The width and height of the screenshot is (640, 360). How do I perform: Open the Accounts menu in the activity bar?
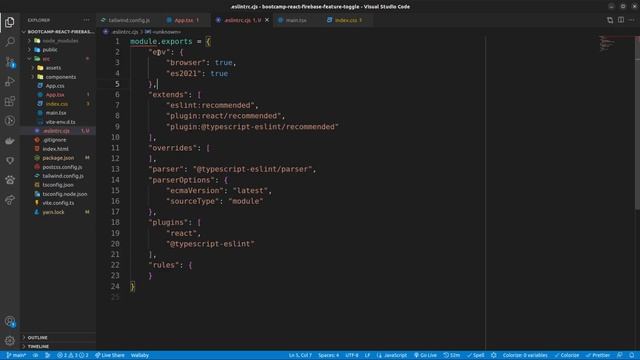10,322
